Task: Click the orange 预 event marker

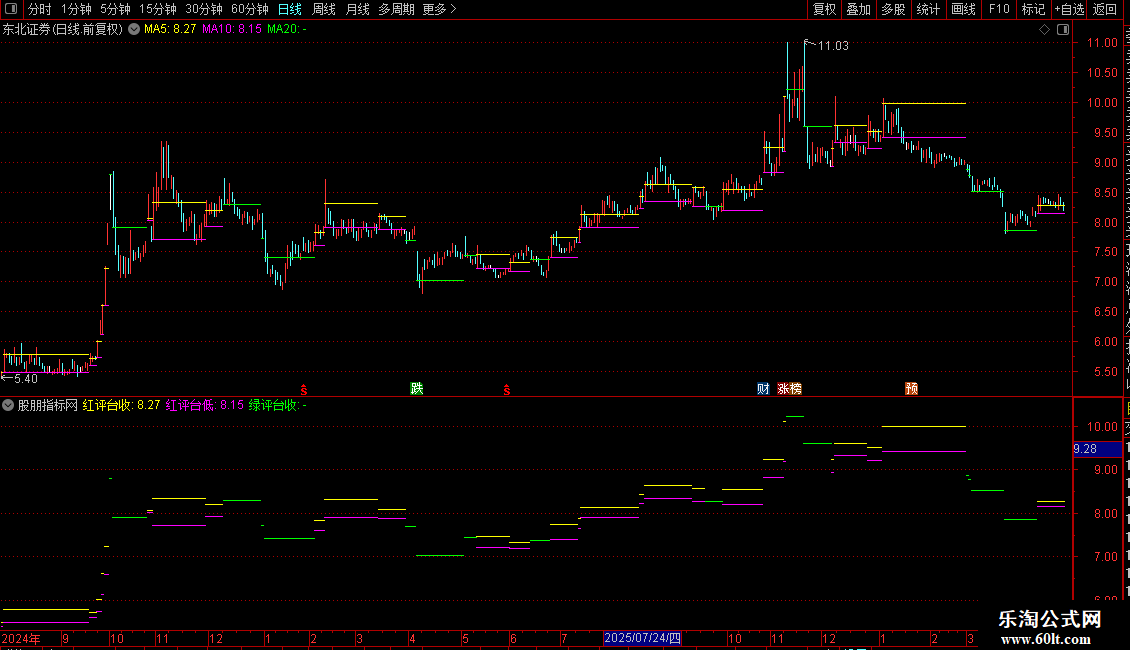Action: (912, 389)
